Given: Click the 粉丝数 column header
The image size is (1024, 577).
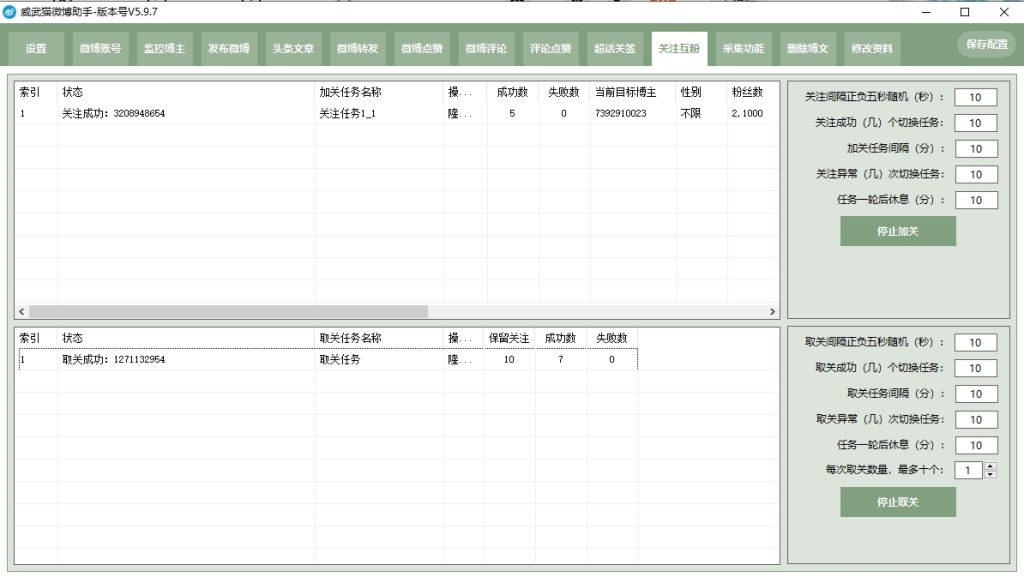Looking at the screenshot, I should pos(748,92).
